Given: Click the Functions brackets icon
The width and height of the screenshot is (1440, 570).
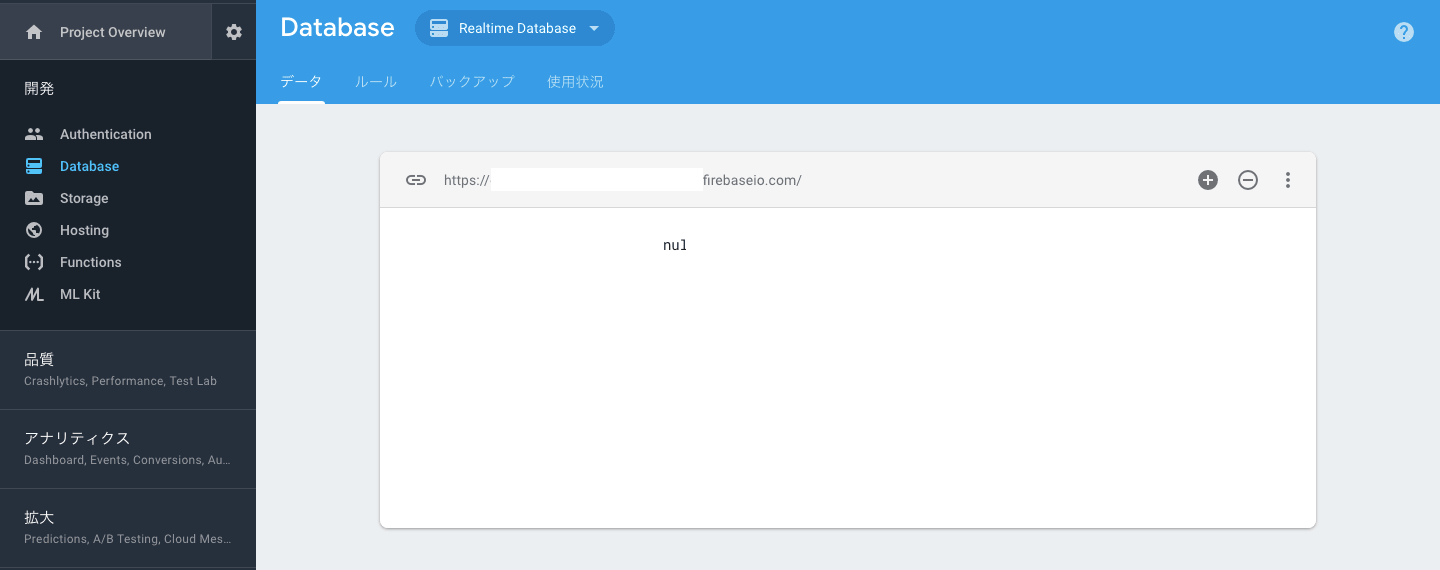Looking at the screenshot, I should pyautogui.click(x=34, y=262).
